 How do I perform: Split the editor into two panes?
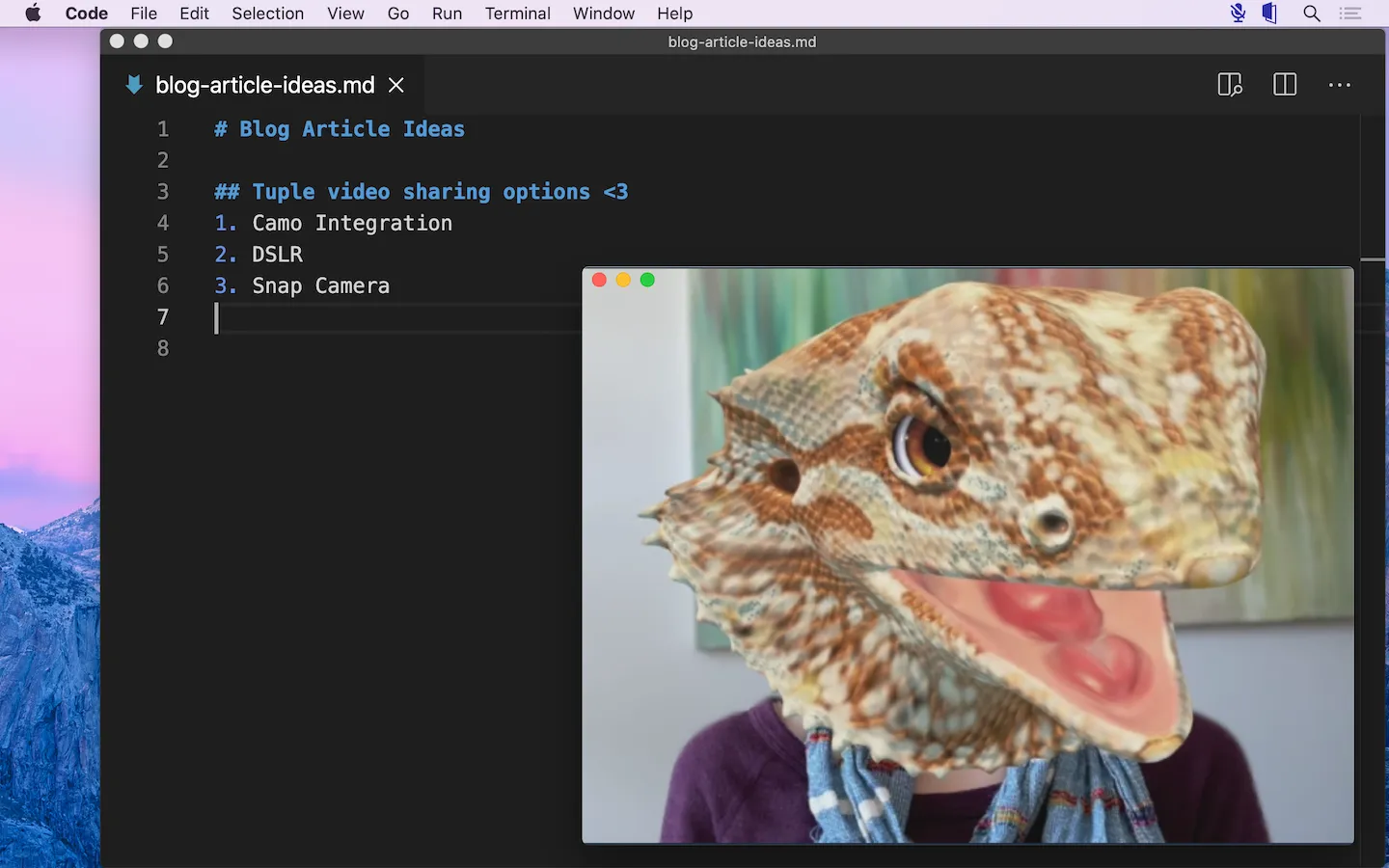[x=1285, y=85]
